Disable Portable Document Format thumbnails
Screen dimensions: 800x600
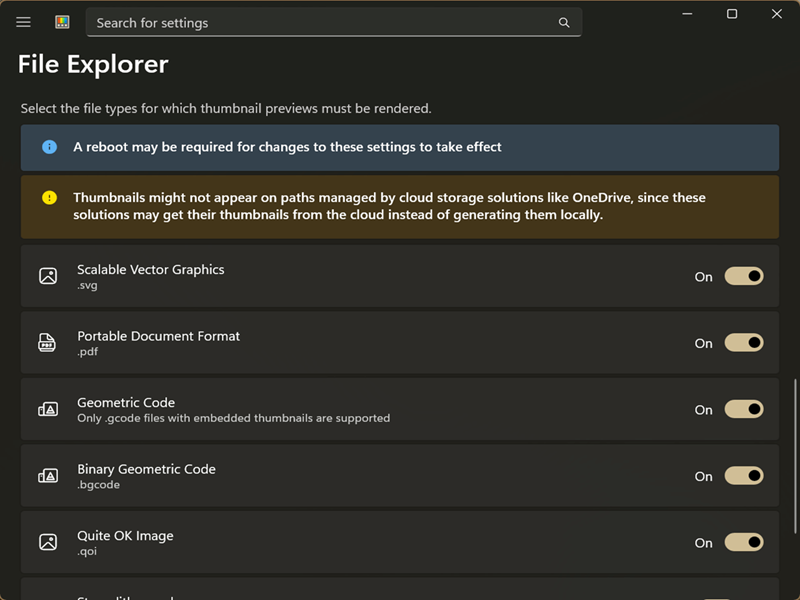tap(744, 343)
